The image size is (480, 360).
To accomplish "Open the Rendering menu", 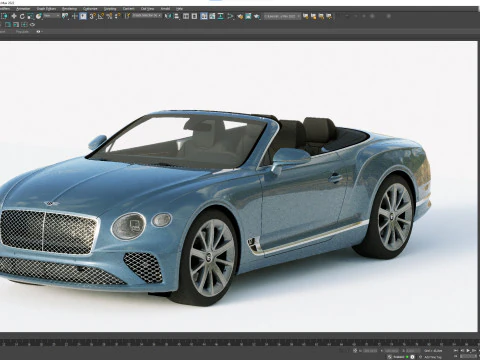I will point(69,9).
